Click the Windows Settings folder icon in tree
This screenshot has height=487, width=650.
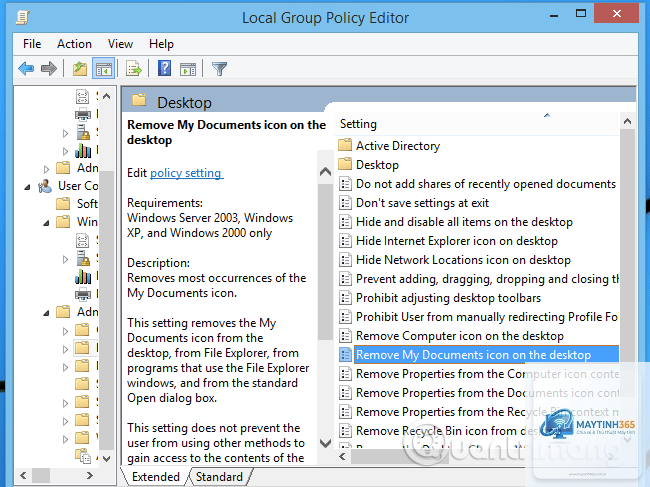coord(63,222)
